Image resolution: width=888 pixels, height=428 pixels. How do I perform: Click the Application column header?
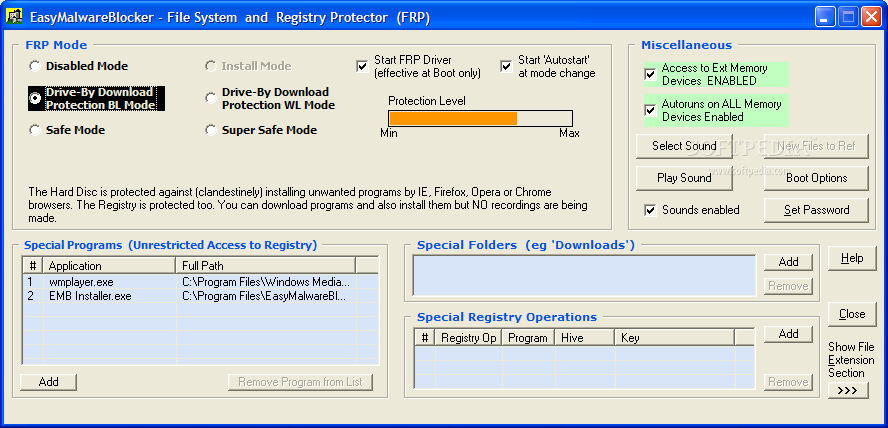point(110,266)
